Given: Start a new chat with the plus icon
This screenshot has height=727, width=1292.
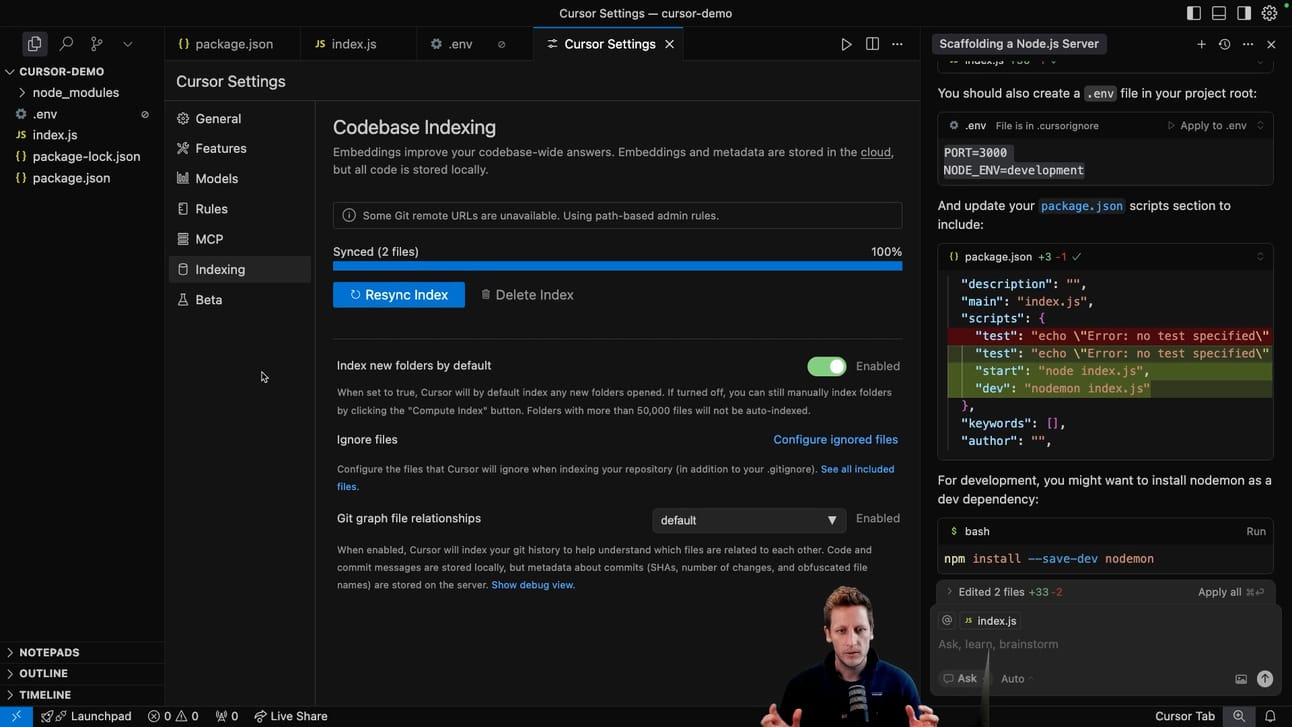Looking at the screenshot, I should 1201,44.
